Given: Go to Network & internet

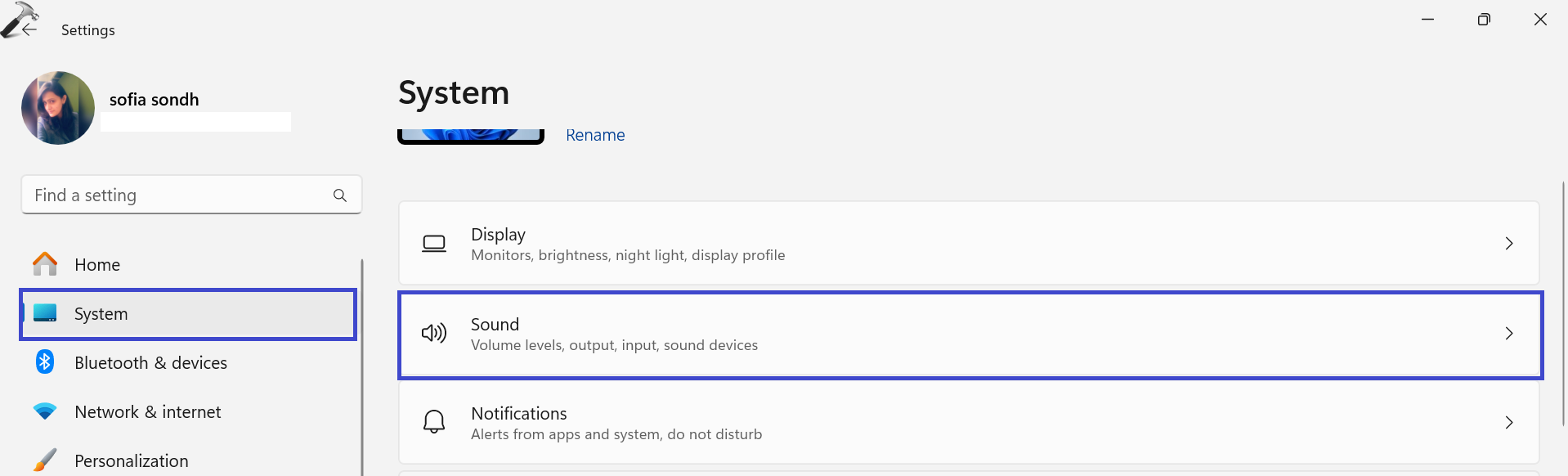Looking at the screenshot, I should 147,412.
